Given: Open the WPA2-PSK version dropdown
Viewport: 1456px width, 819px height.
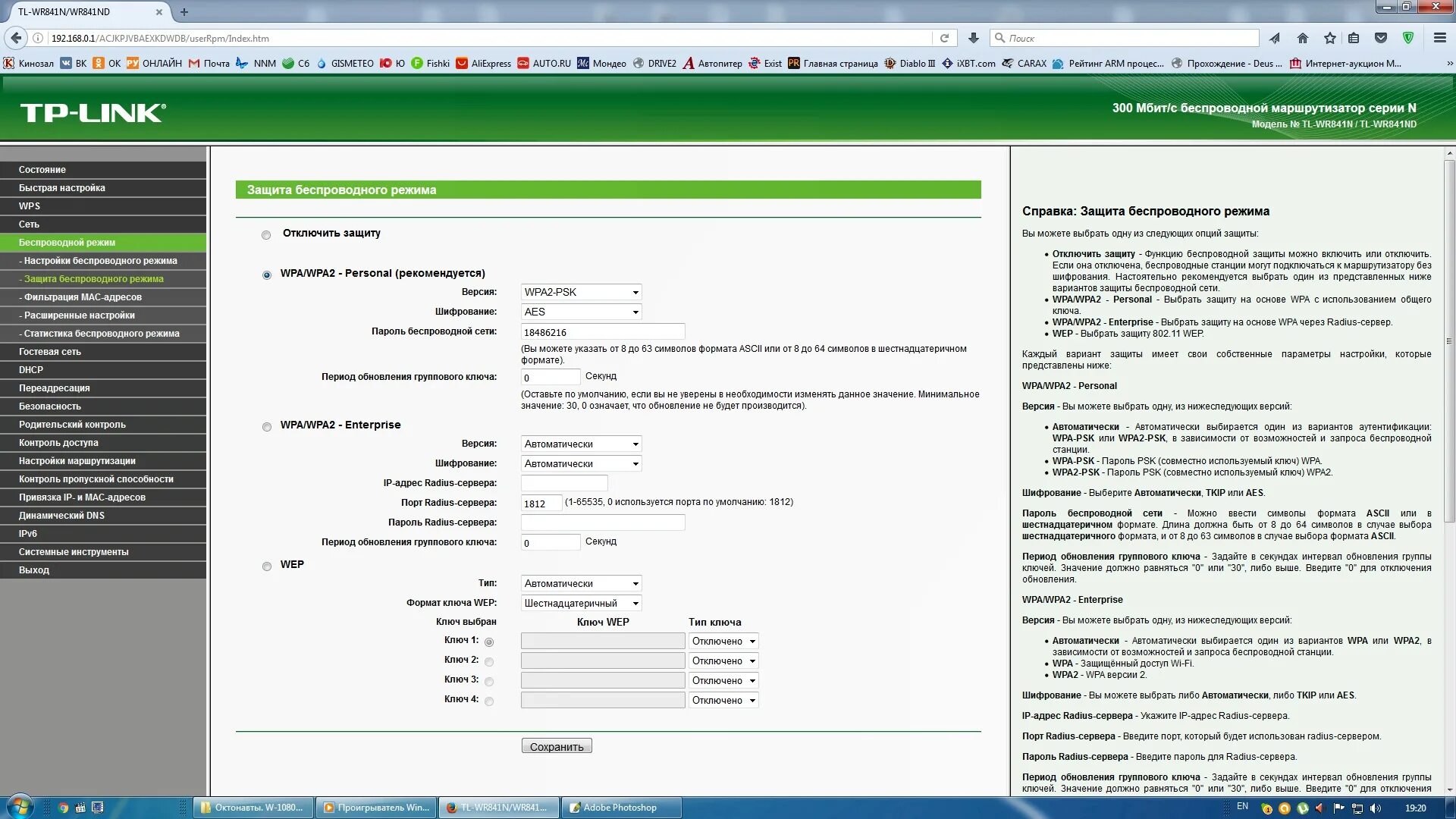Looking at the screenshot, I should [x=581, y=292].
